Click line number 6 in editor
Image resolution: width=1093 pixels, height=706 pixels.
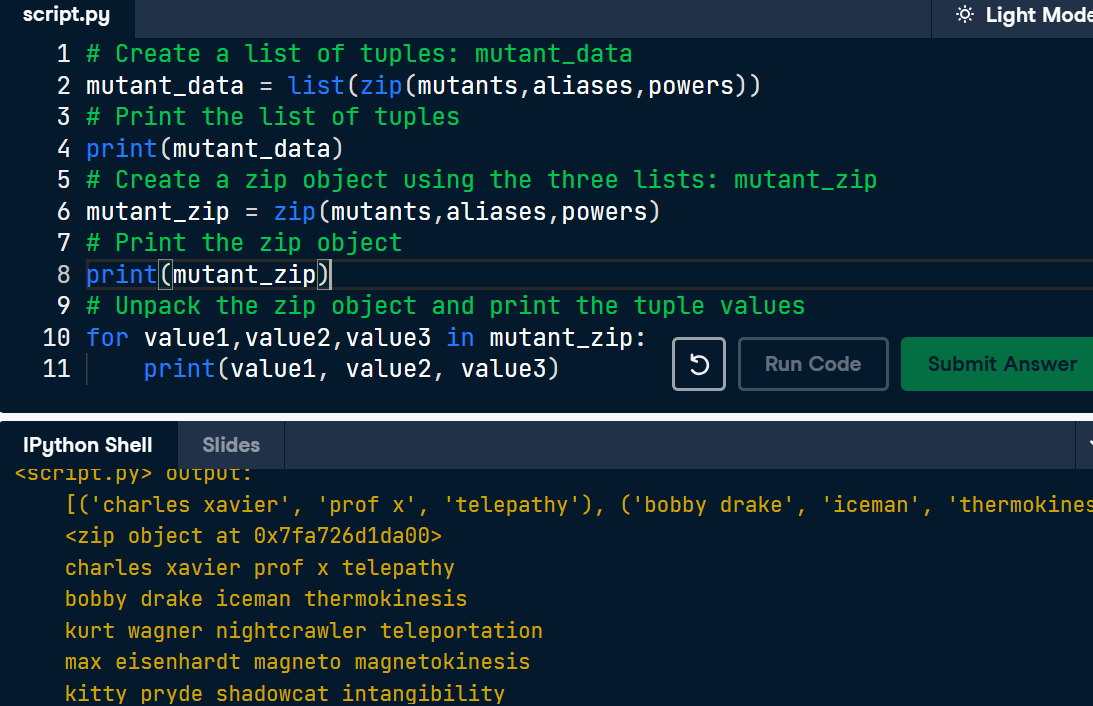click(x=63, y=211)
